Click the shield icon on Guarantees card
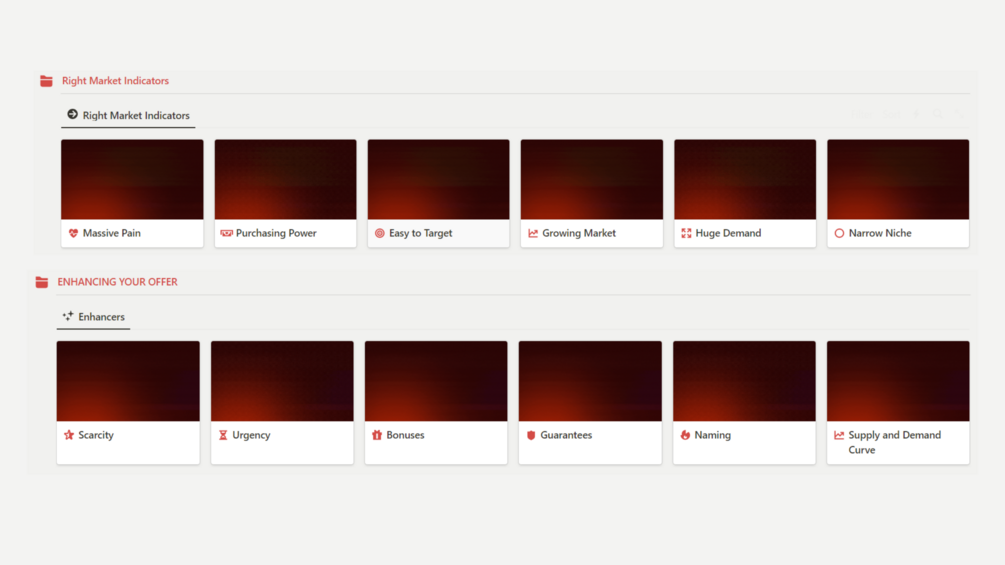Image resolution: width=1005 pixels, height=565 pixels. pos(531,435)
